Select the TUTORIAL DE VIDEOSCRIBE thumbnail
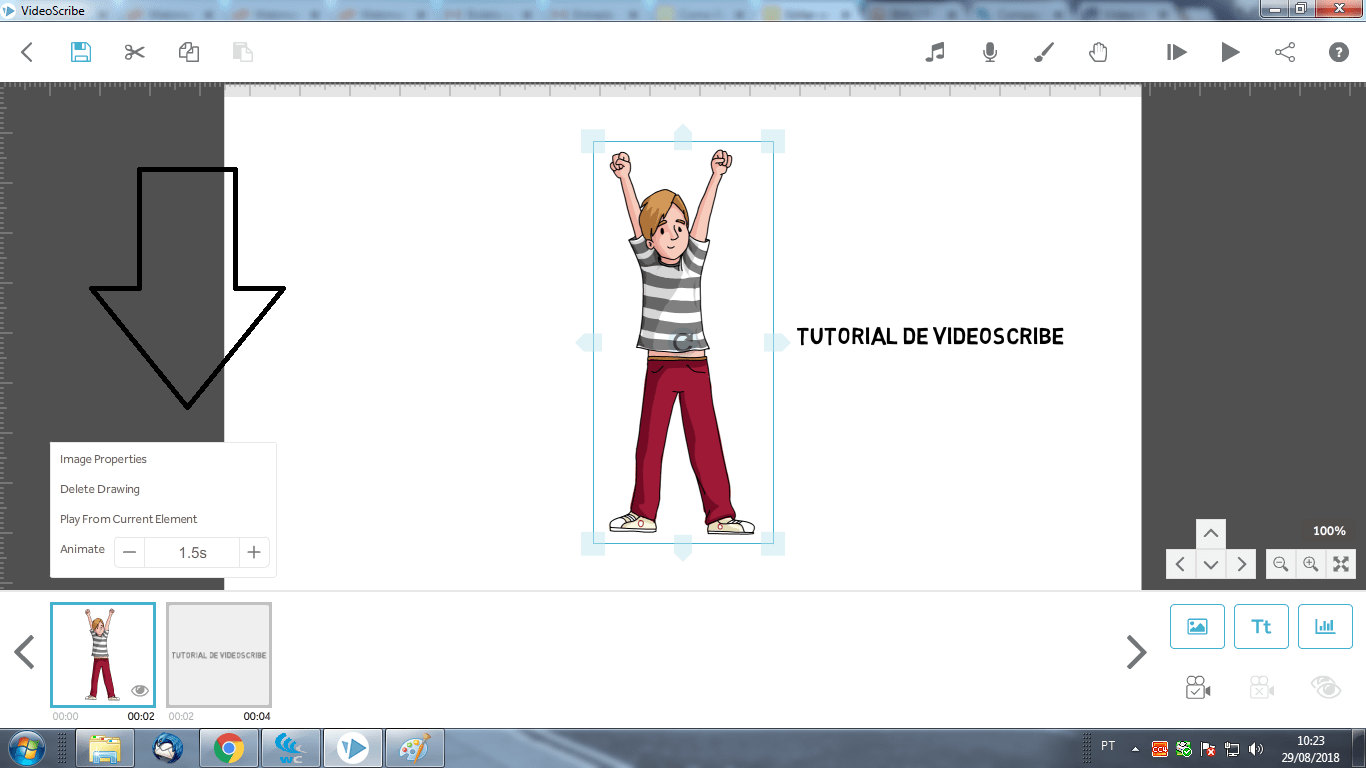The image size is (1366, 768). (218, 655)
